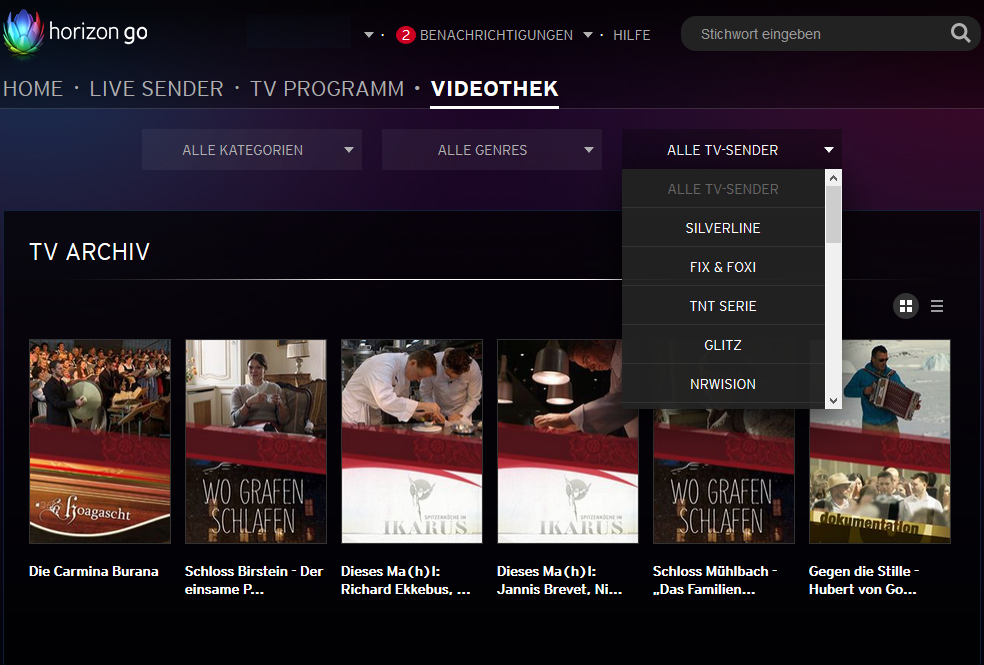Open the Hilfe link

[x=631, y=35]
